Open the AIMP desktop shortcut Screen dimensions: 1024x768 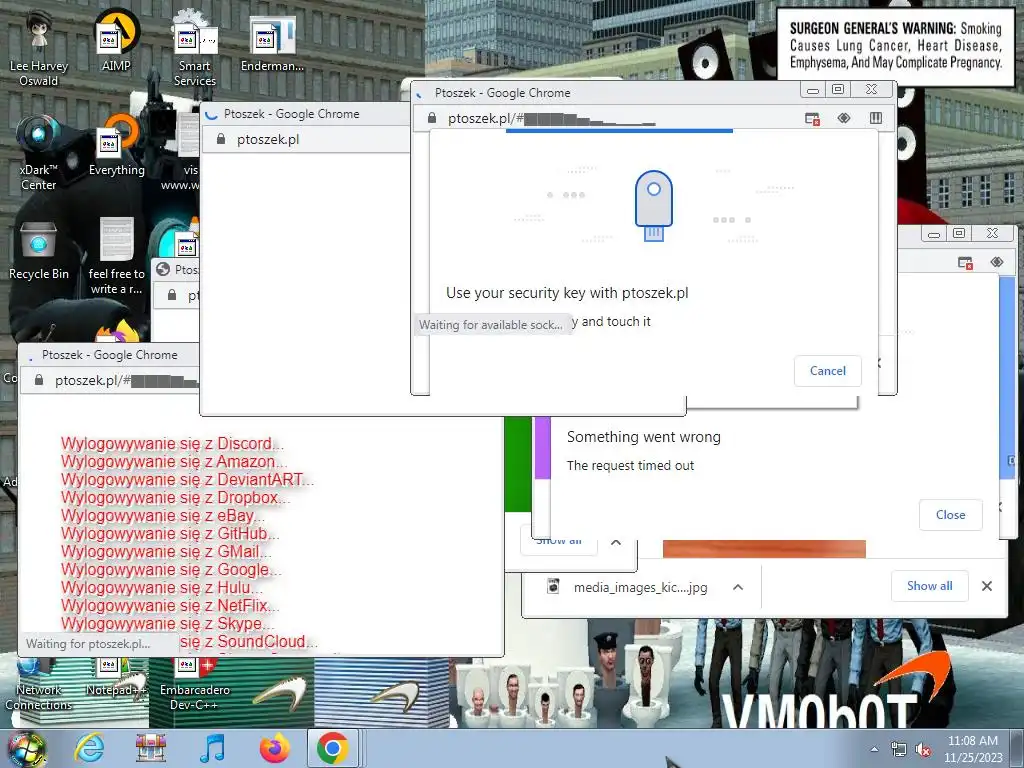coord(116,39)
